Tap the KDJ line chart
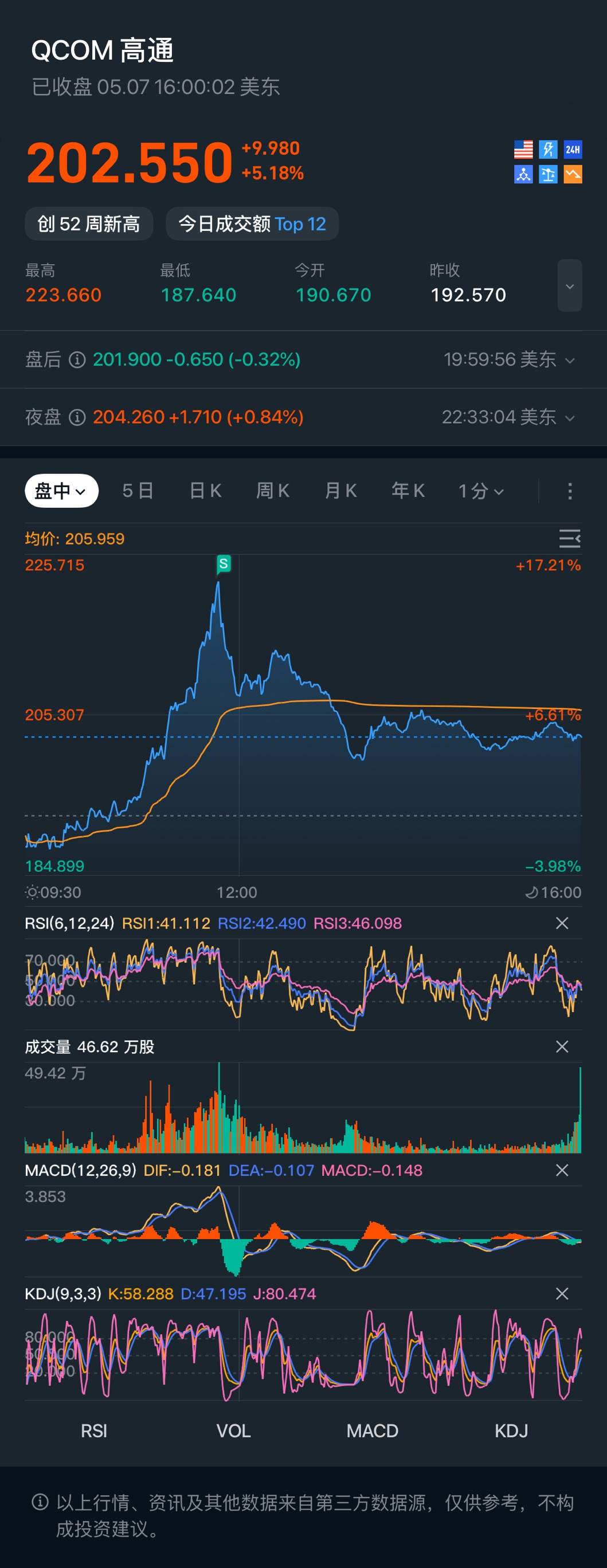Image resolution: width=607 pixels, height=1568 pixels. tap(303, 1355)
